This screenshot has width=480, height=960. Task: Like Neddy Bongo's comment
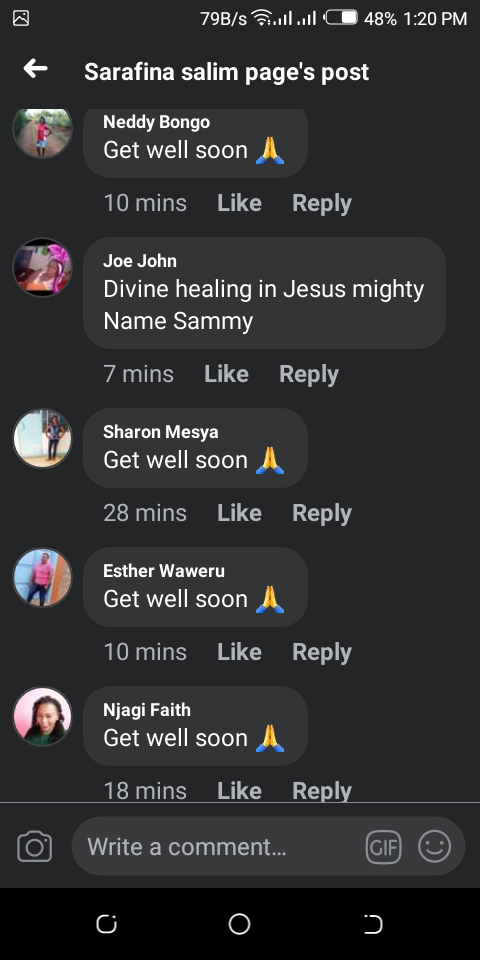click(239, 203)
